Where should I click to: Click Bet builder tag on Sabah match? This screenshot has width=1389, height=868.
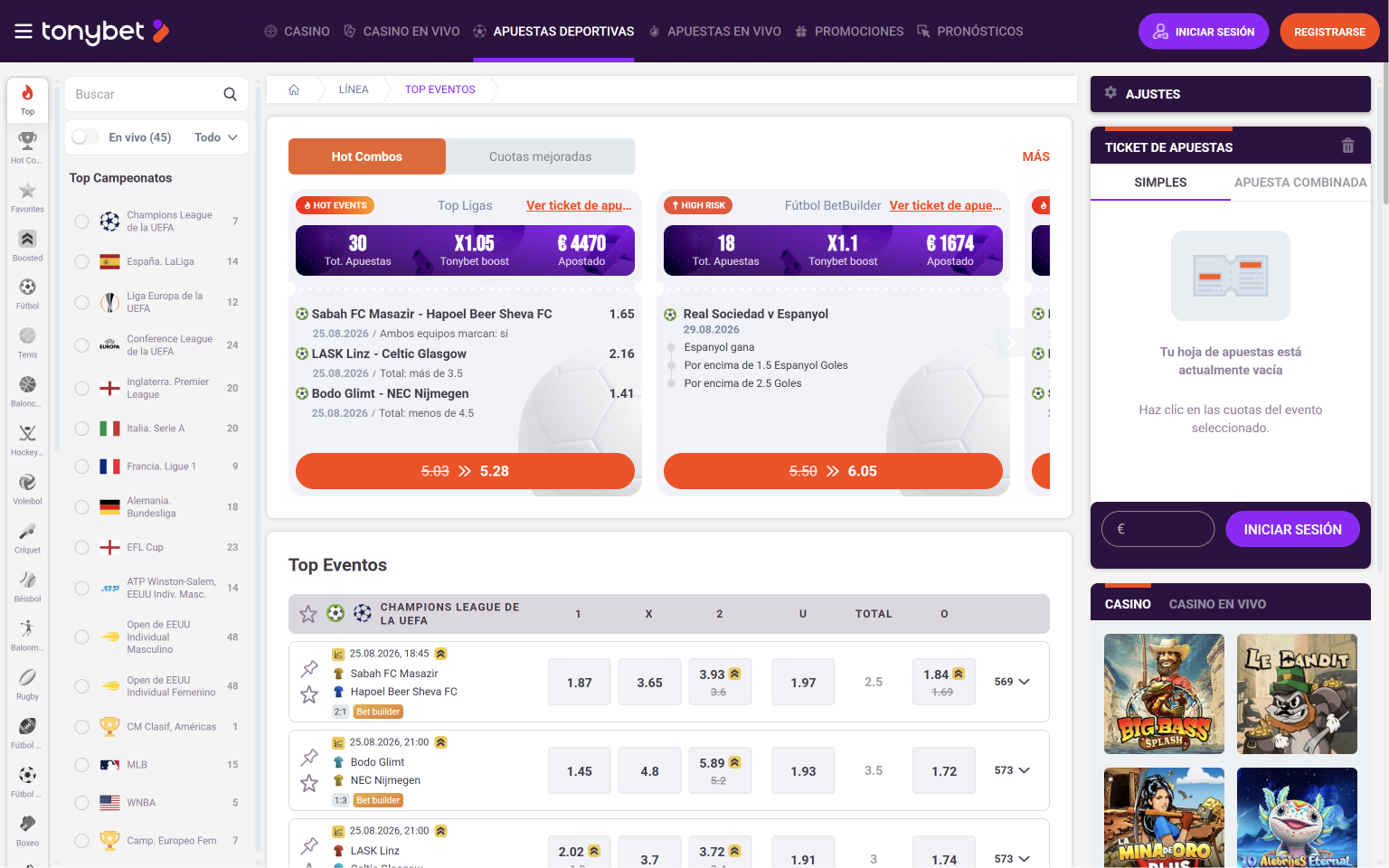pyautogui.click(x=378, y=712)
